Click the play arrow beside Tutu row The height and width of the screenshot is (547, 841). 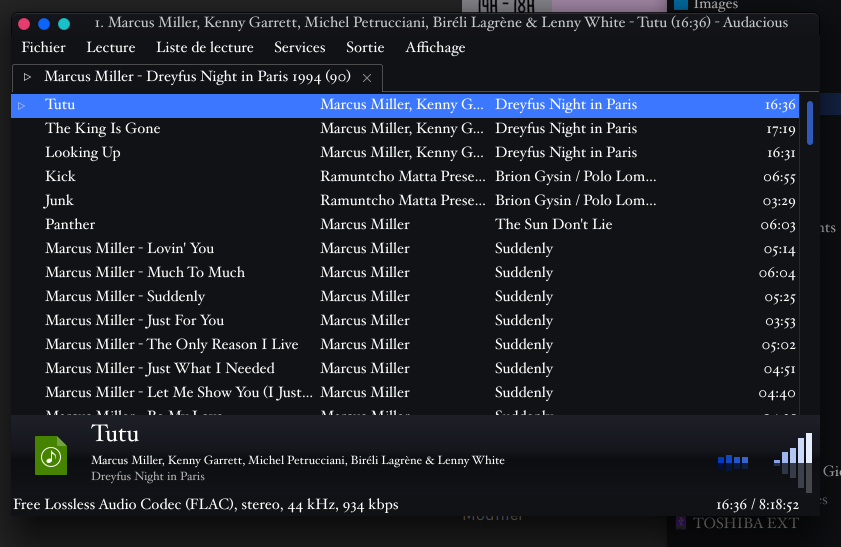(x=21, y=106)
